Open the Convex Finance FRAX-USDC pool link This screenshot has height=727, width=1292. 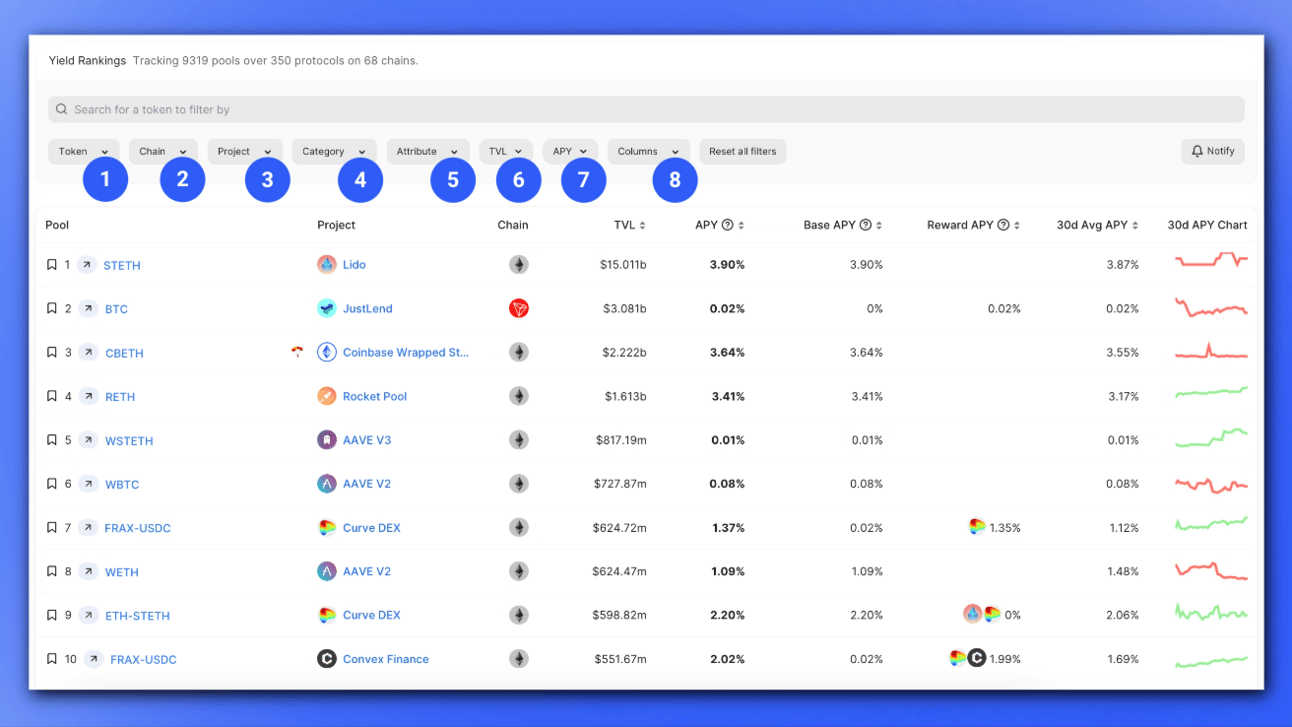click(143, 660)
